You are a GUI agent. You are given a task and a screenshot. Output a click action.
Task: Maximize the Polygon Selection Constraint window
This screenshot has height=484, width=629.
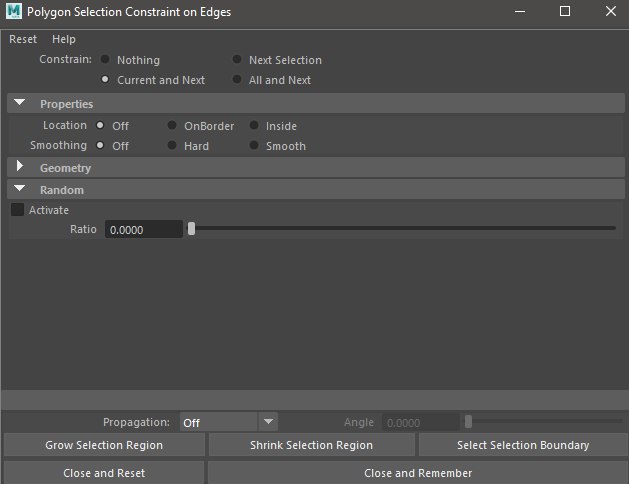(x=565, y=11)
